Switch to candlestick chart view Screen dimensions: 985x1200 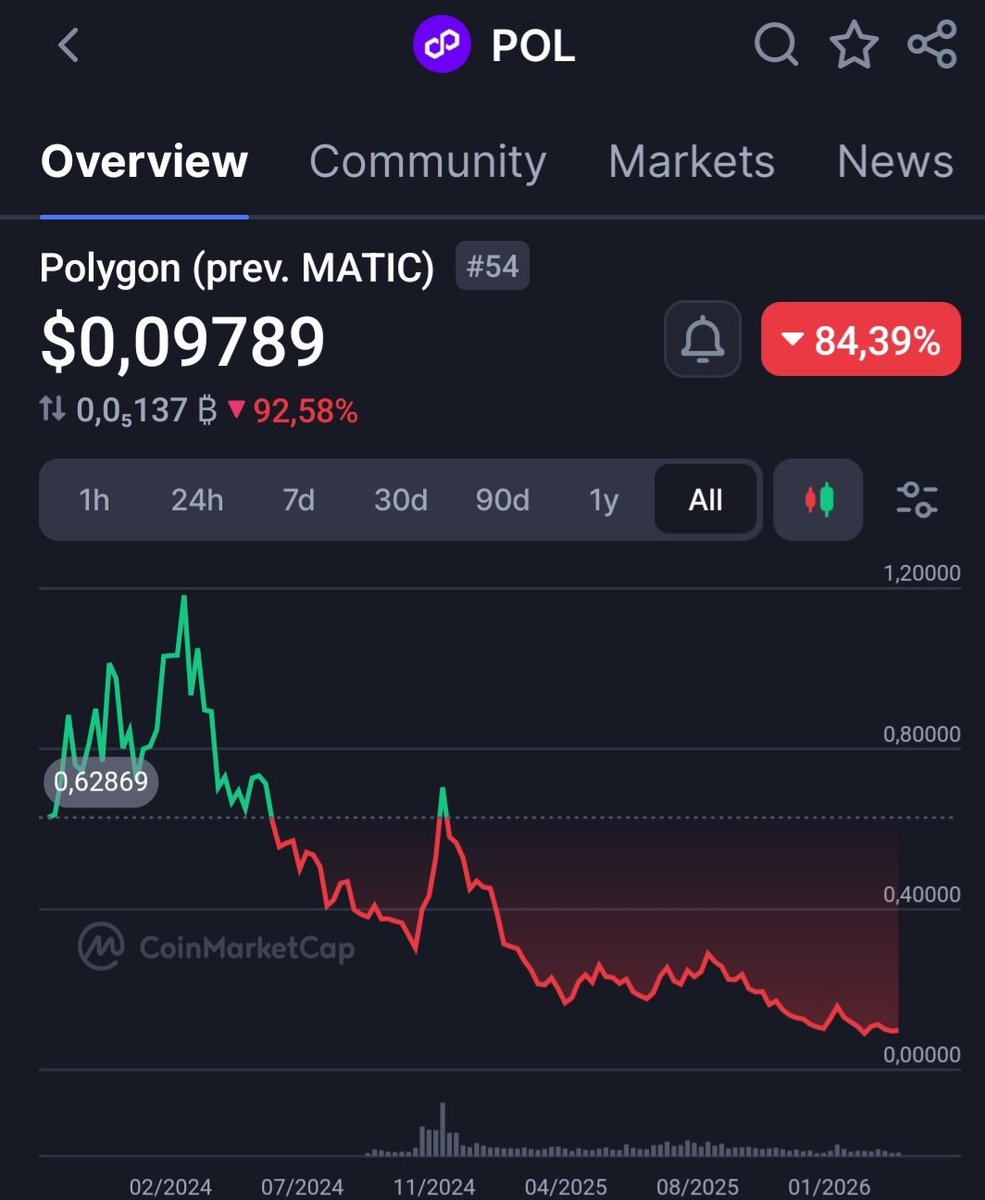819,499
